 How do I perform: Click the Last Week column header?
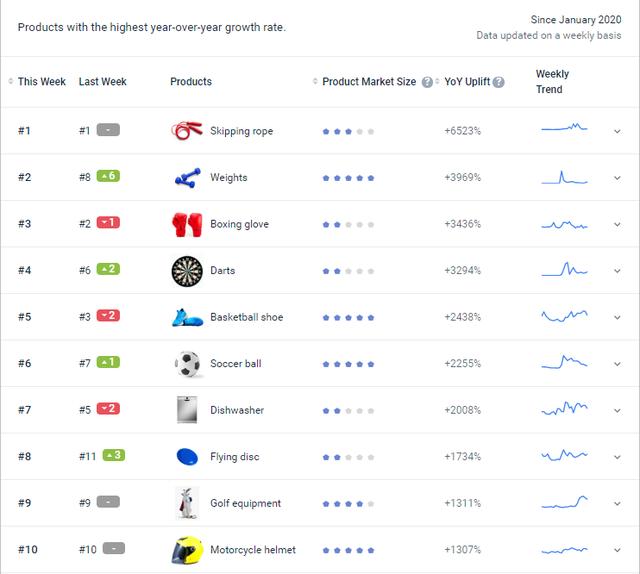[102, 82]
